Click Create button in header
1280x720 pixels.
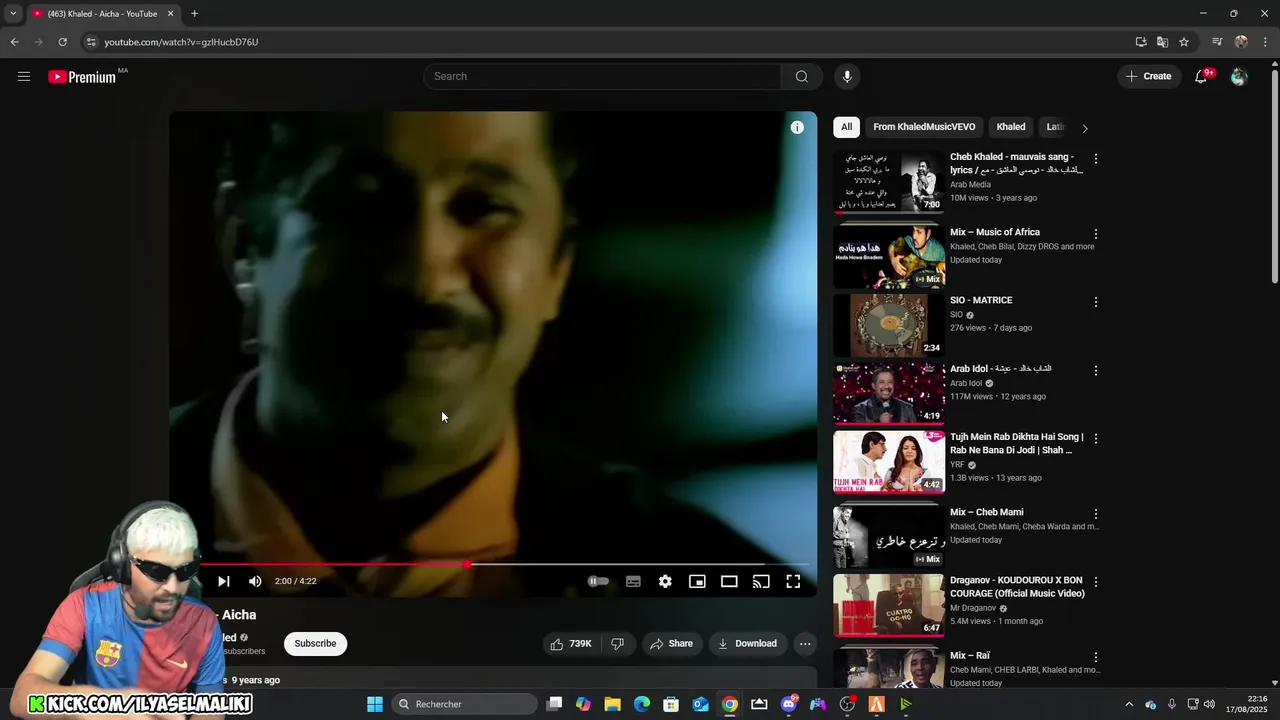tap(1148, 77)
